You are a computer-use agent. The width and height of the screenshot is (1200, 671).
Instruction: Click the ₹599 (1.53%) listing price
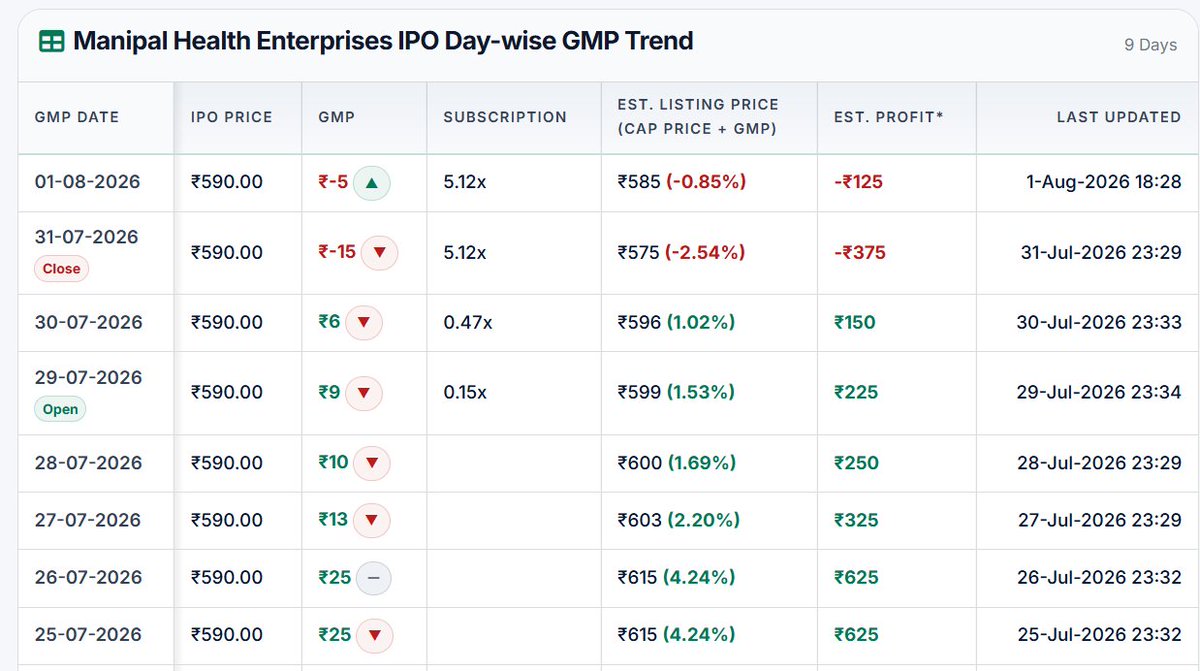click(x=677, y=393)
